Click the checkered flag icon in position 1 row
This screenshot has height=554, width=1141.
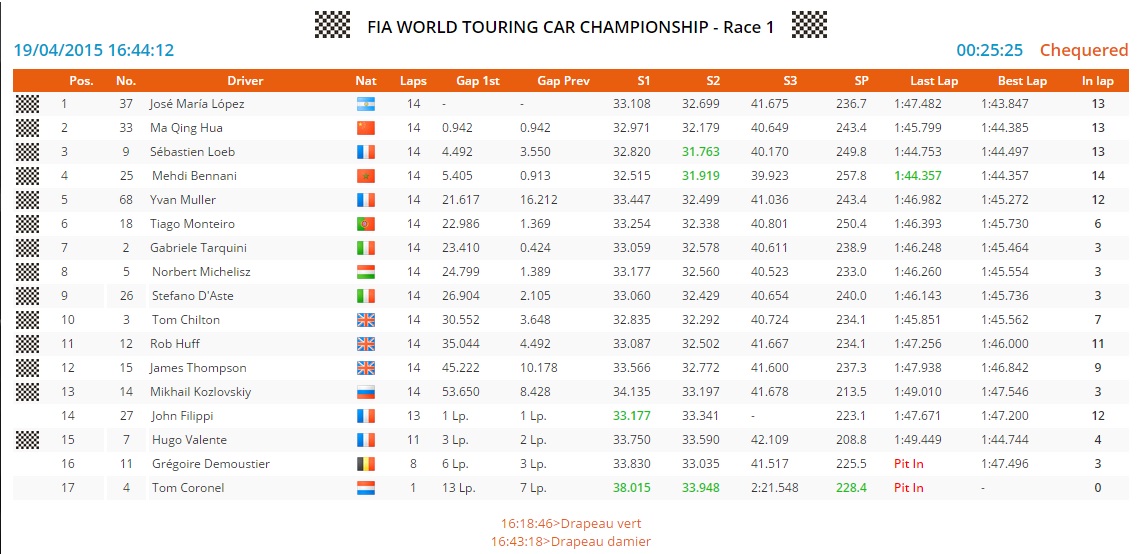point(28,104)
